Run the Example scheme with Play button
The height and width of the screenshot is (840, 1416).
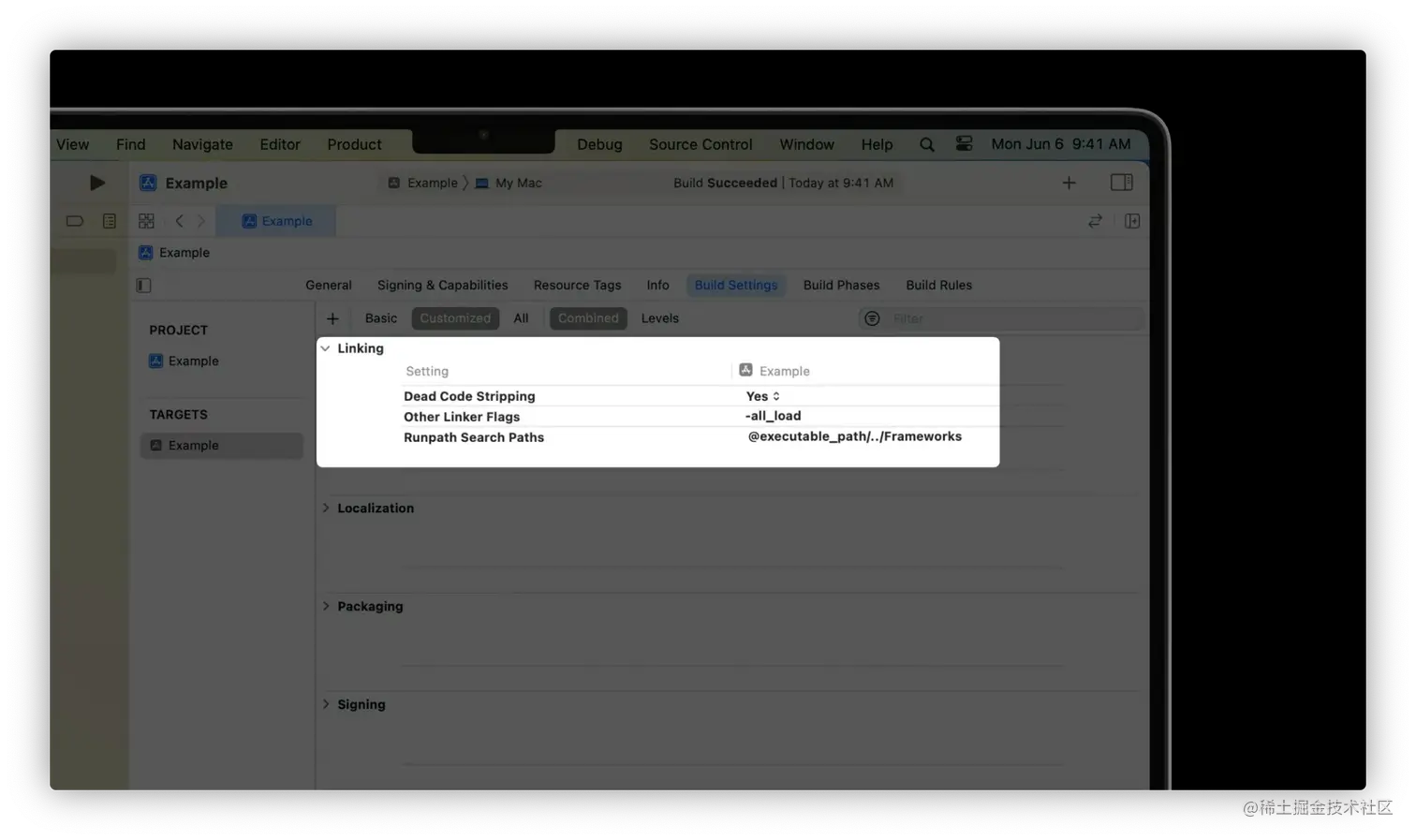pos(96,183)
